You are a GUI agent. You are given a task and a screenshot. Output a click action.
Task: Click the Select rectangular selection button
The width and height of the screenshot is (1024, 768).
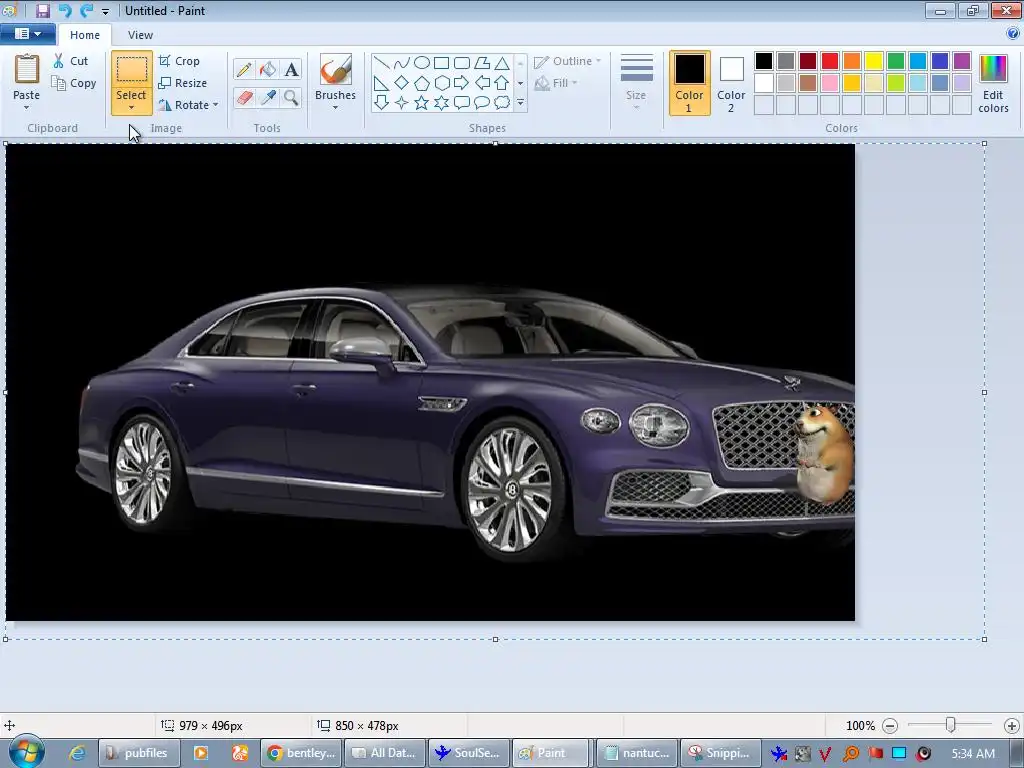click(131, 70)
